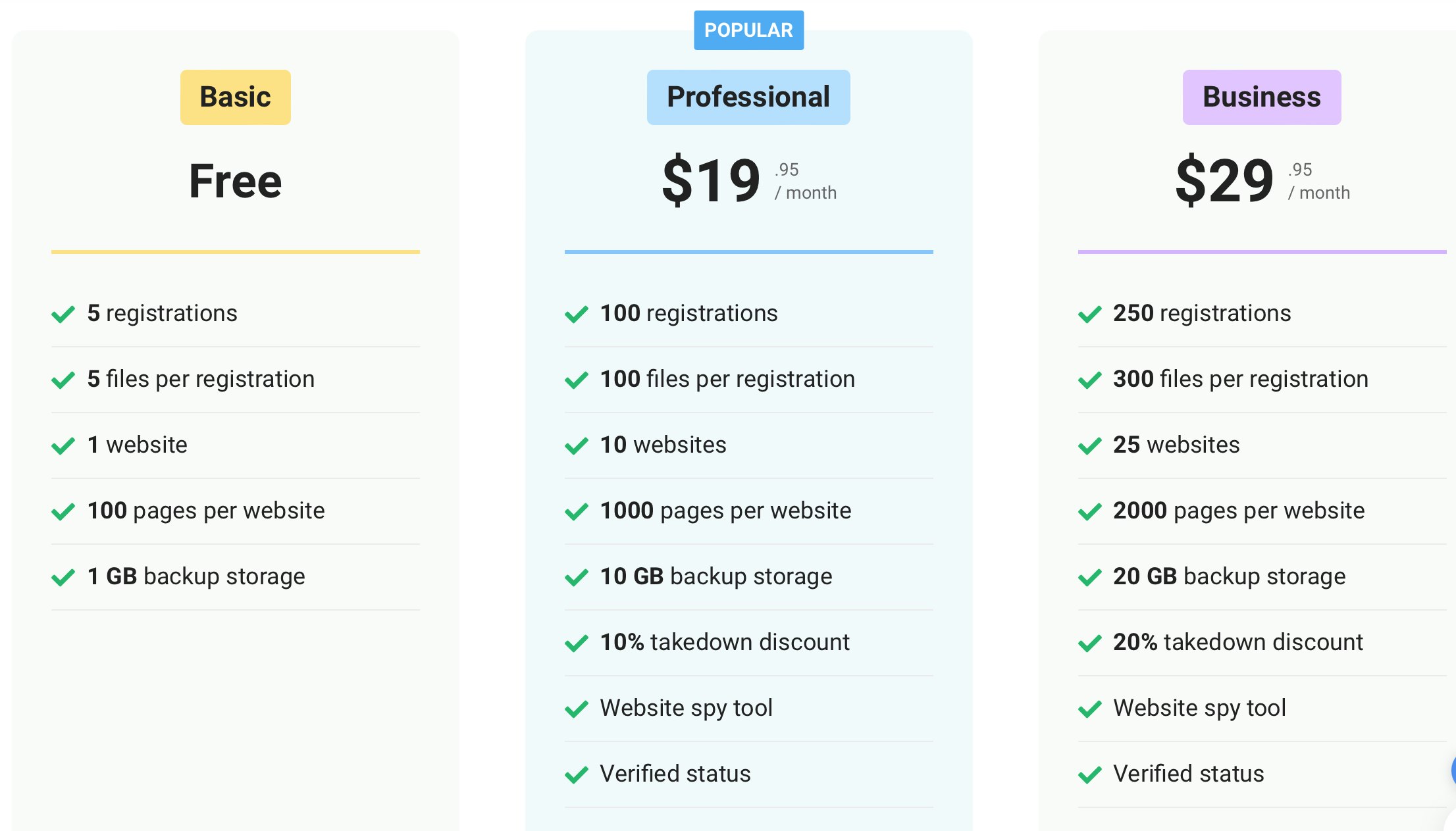
Task: Click checkmark beside Business Website spy tool
Action: 1090,709
